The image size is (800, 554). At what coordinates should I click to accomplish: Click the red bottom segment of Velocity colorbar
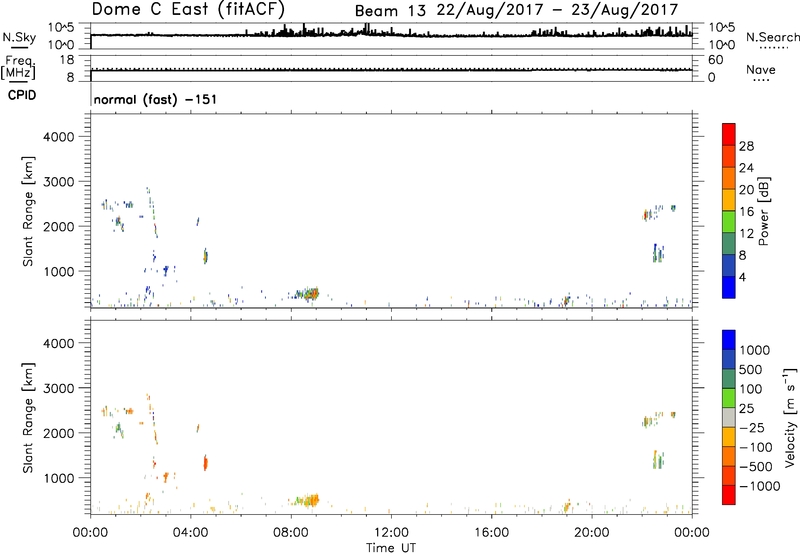(x=729, y=495)
